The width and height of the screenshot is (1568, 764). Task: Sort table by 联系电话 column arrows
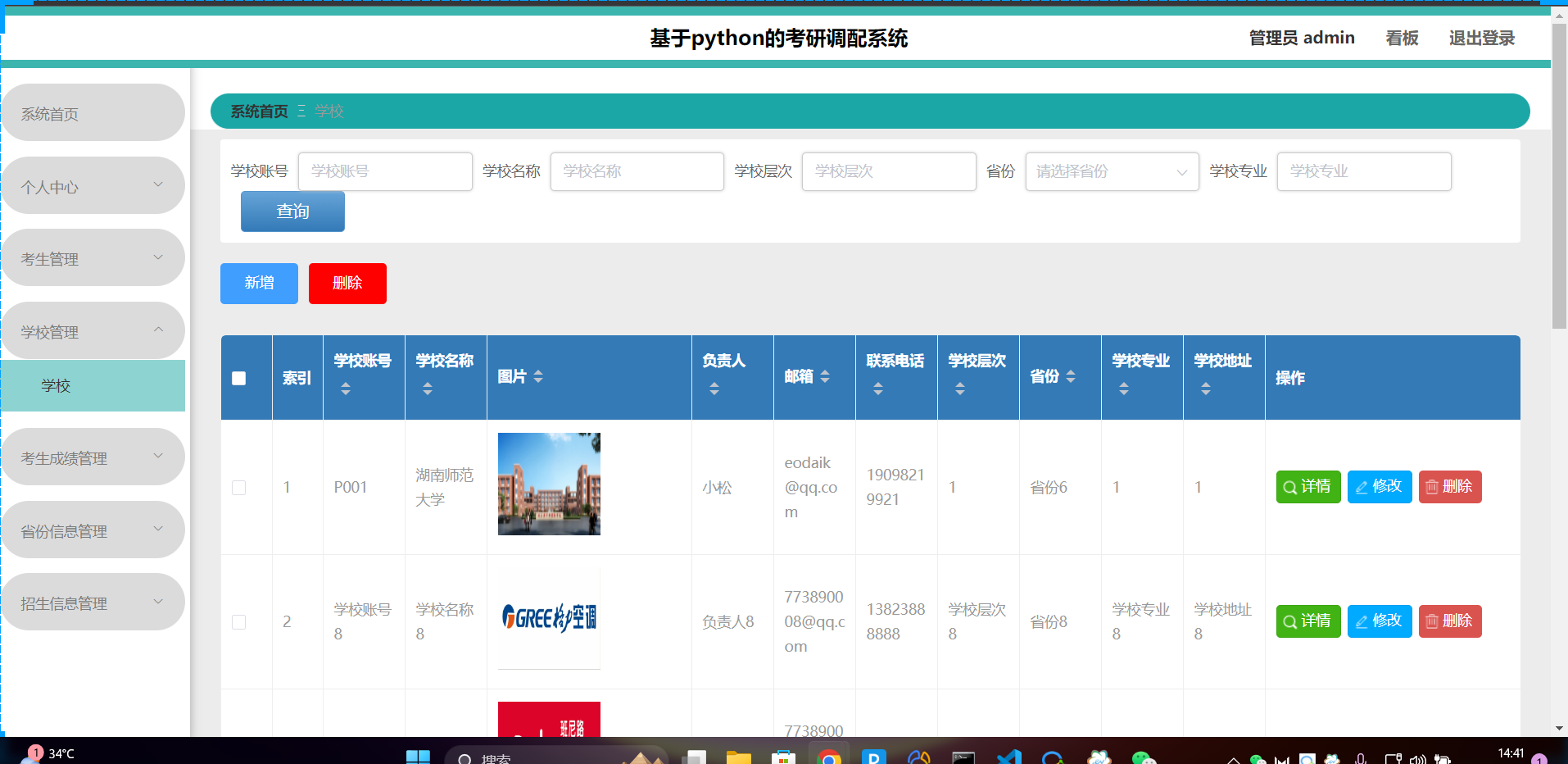(x=878, y=389)
